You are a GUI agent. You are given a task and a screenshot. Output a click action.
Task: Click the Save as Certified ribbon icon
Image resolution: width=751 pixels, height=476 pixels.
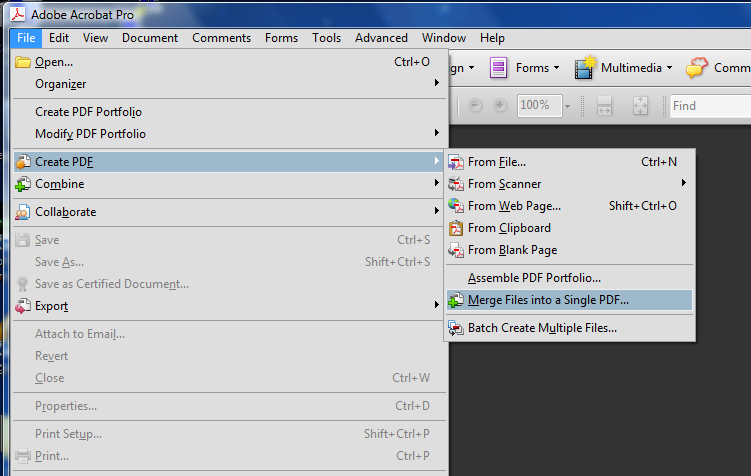(23, 284)
